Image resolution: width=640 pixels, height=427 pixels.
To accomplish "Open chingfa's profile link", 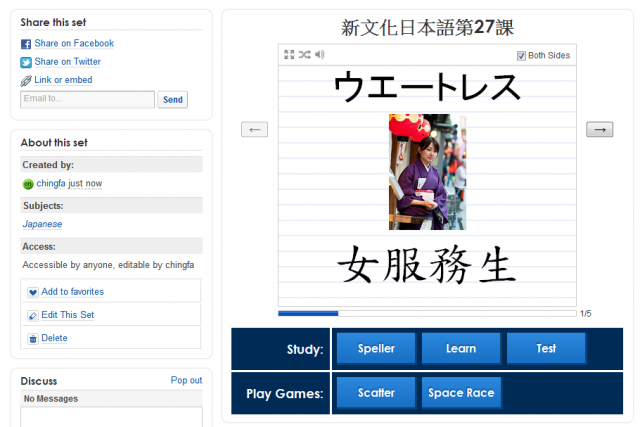I will click(x=51, y=184).
